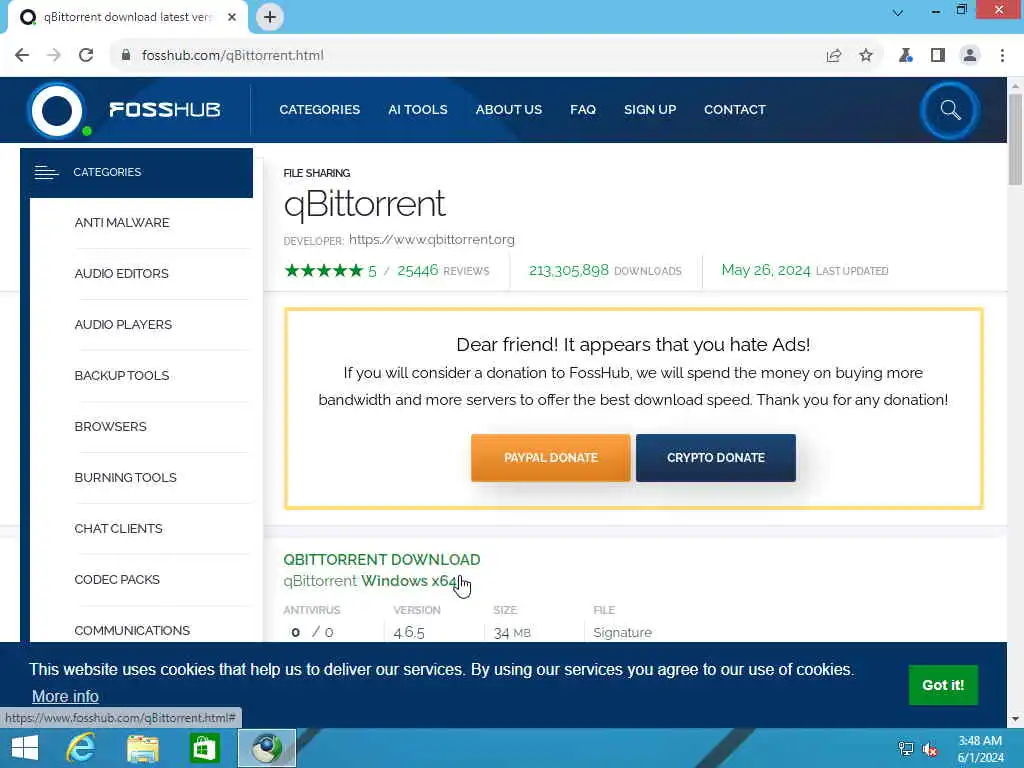The width and height of the screenshot is (1024, 768).
Task: Click the QBITTORRENT DOWNLOAD heading
Action: (382, 560)
